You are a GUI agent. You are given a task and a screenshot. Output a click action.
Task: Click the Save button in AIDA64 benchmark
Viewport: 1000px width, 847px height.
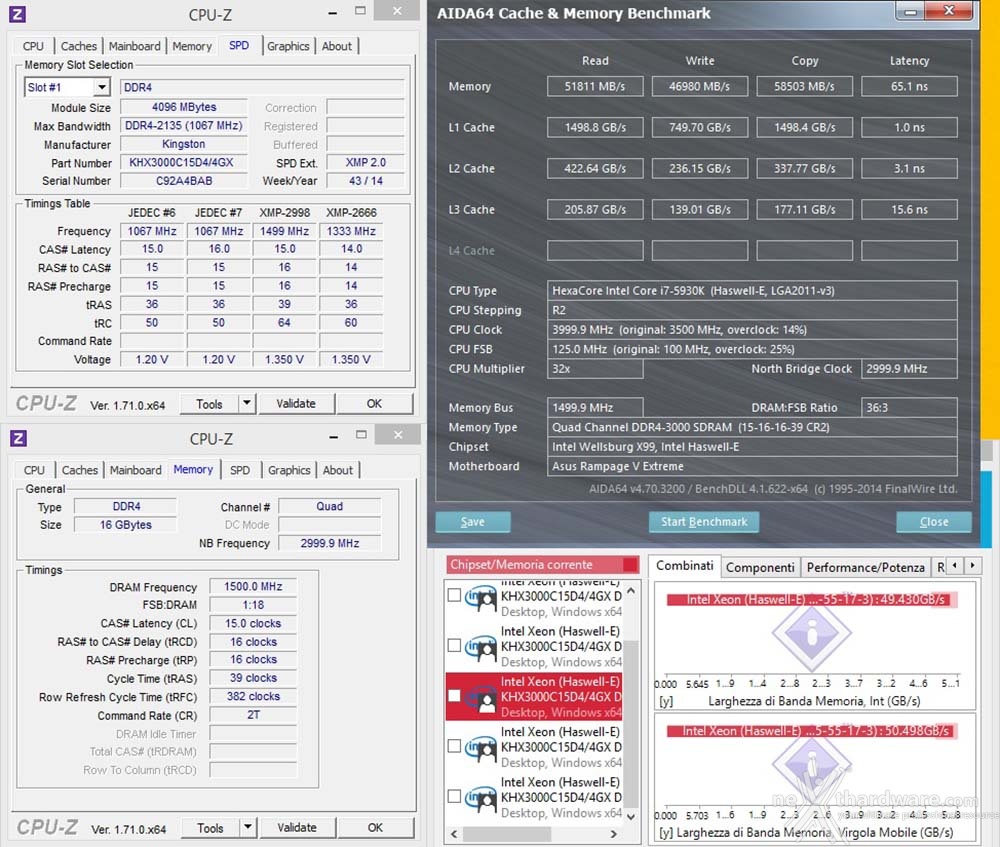coord(473,522)
